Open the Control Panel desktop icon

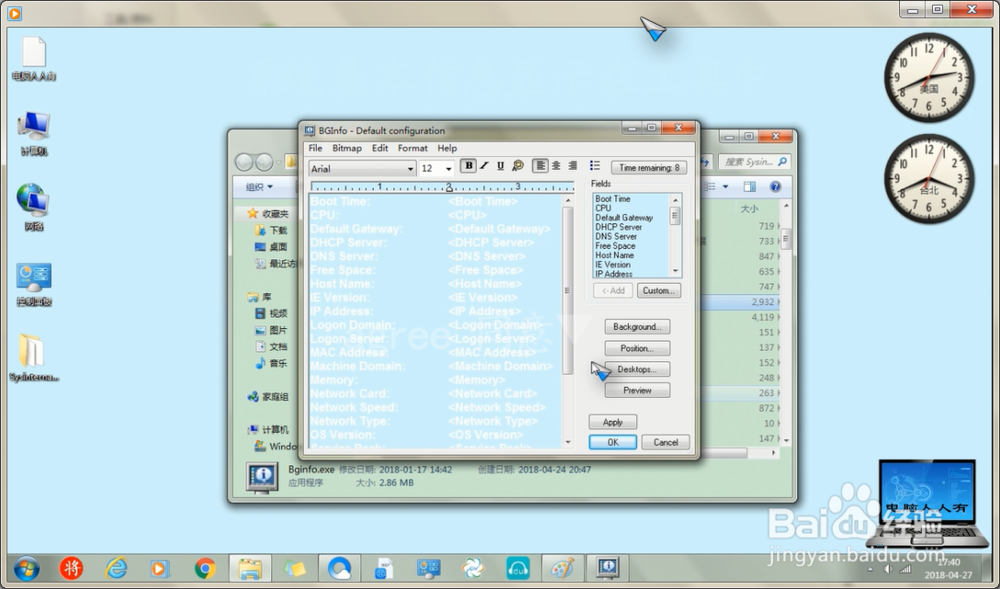(34, 284)
